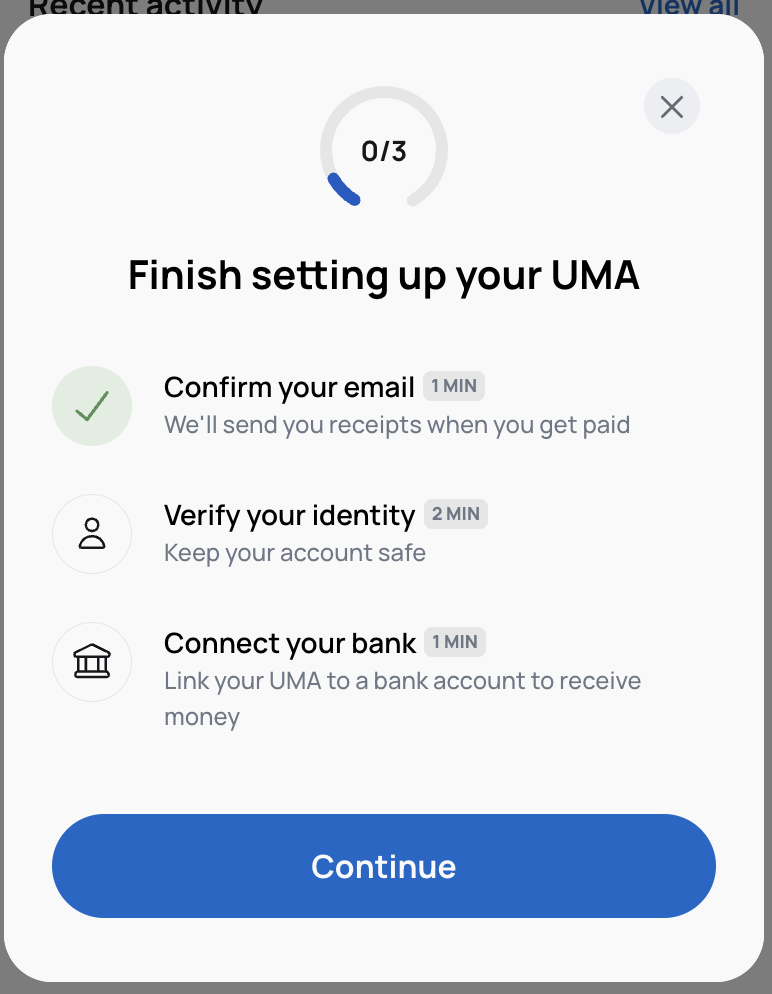Screen dimensions: 772x994
Task: Click the blue progress arc segment
Action: click(x=343, y=189)
